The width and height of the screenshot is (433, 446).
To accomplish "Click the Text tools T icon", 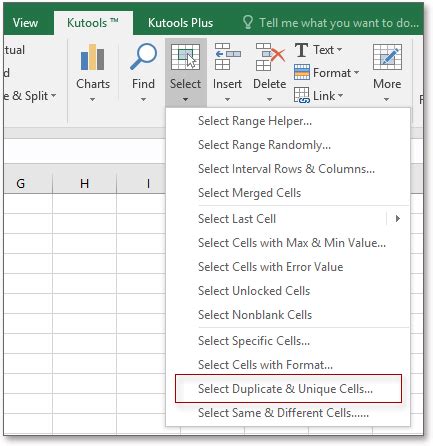I will click(301, 50).
